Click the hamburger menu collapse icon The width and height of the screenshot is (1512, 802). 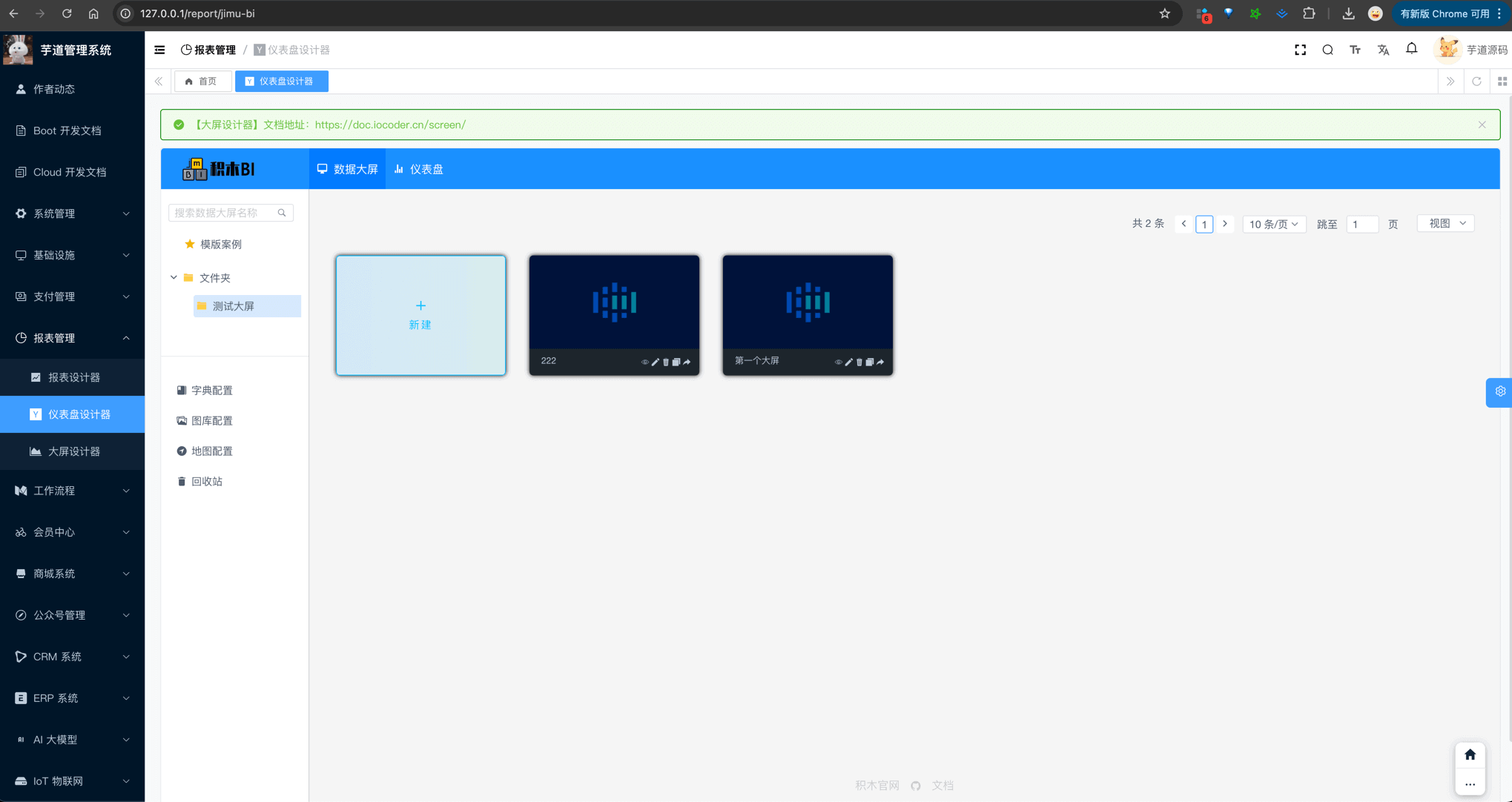point(159,50)
